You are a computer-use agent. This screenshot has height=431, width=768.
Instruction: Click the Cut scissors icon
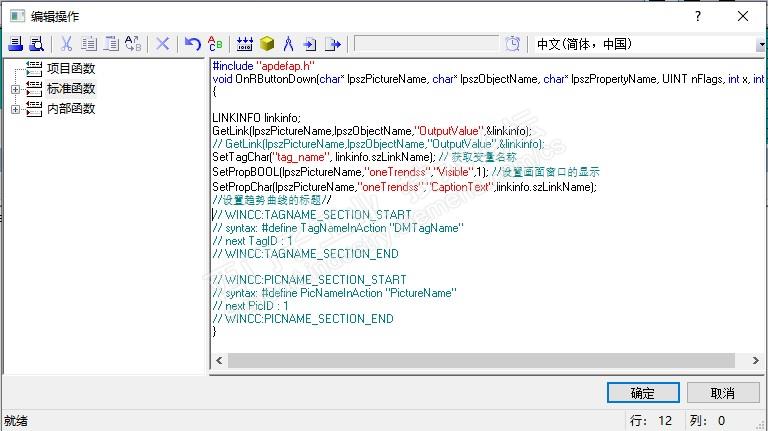click(x=66, y=44)
